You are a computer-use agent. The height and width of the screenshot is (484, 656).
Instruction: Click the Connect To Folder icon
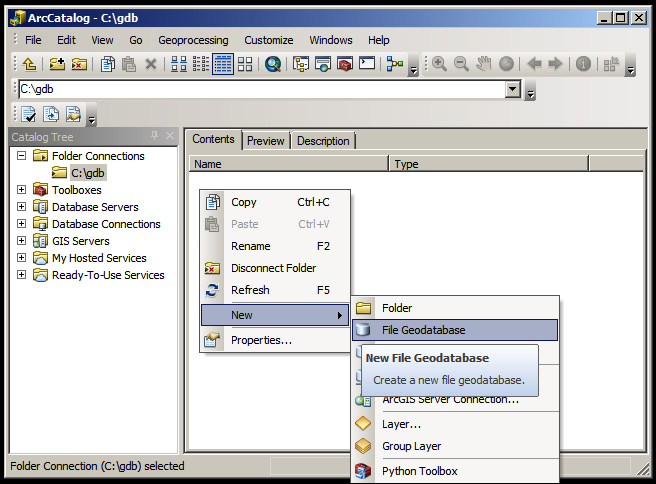(57, 64)
